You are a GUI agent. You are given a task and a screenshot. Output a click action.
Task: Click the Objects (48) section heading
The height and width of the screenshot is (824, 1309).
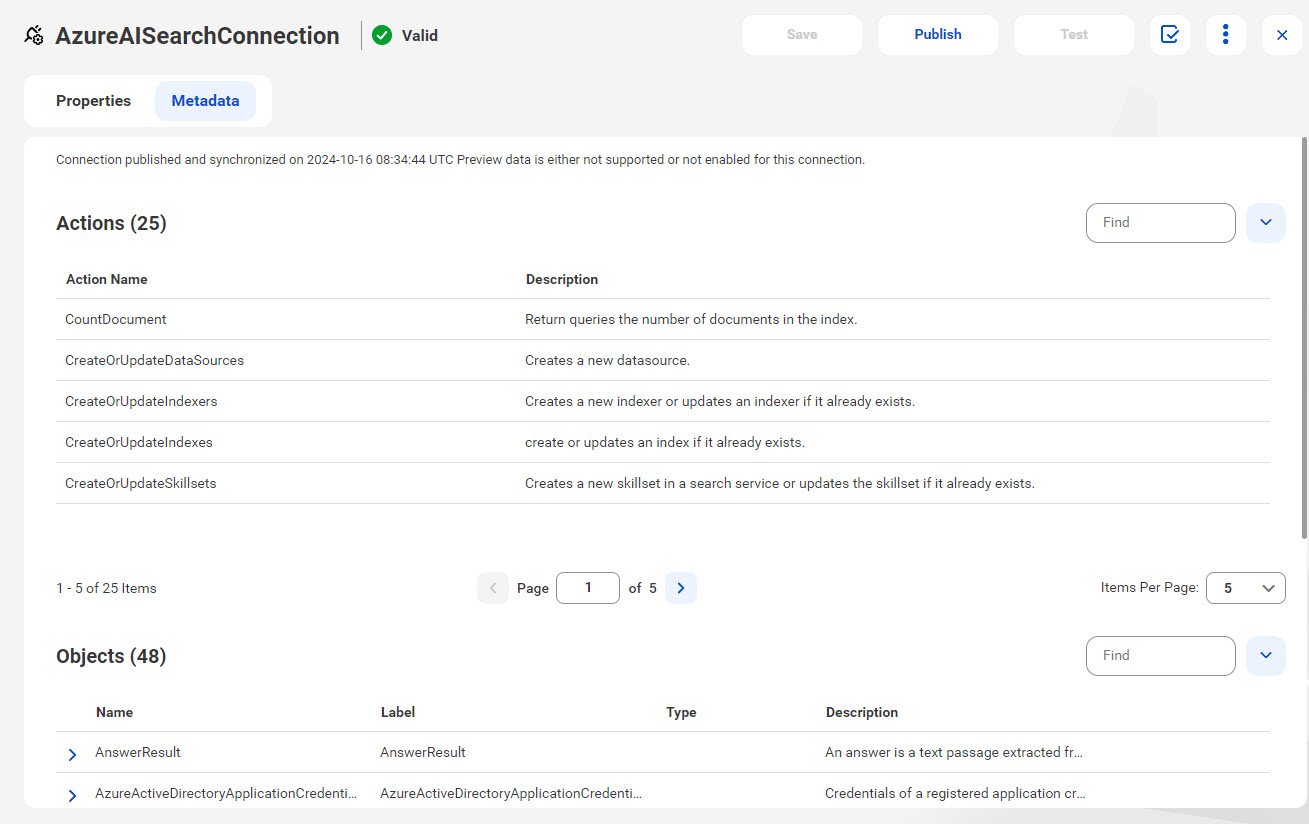(x=111, y=656)
